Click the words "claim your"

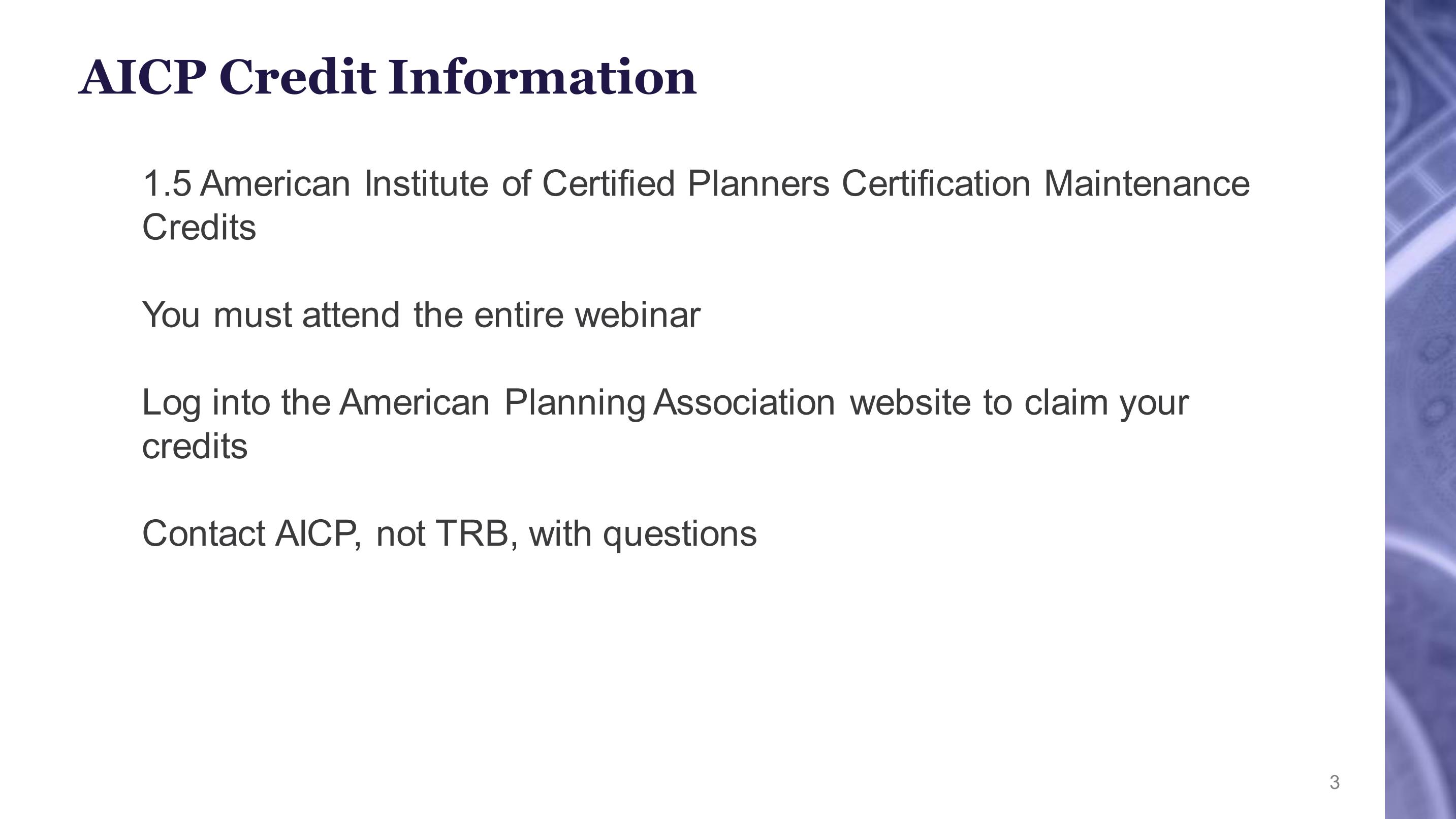tap(1106, 402)
